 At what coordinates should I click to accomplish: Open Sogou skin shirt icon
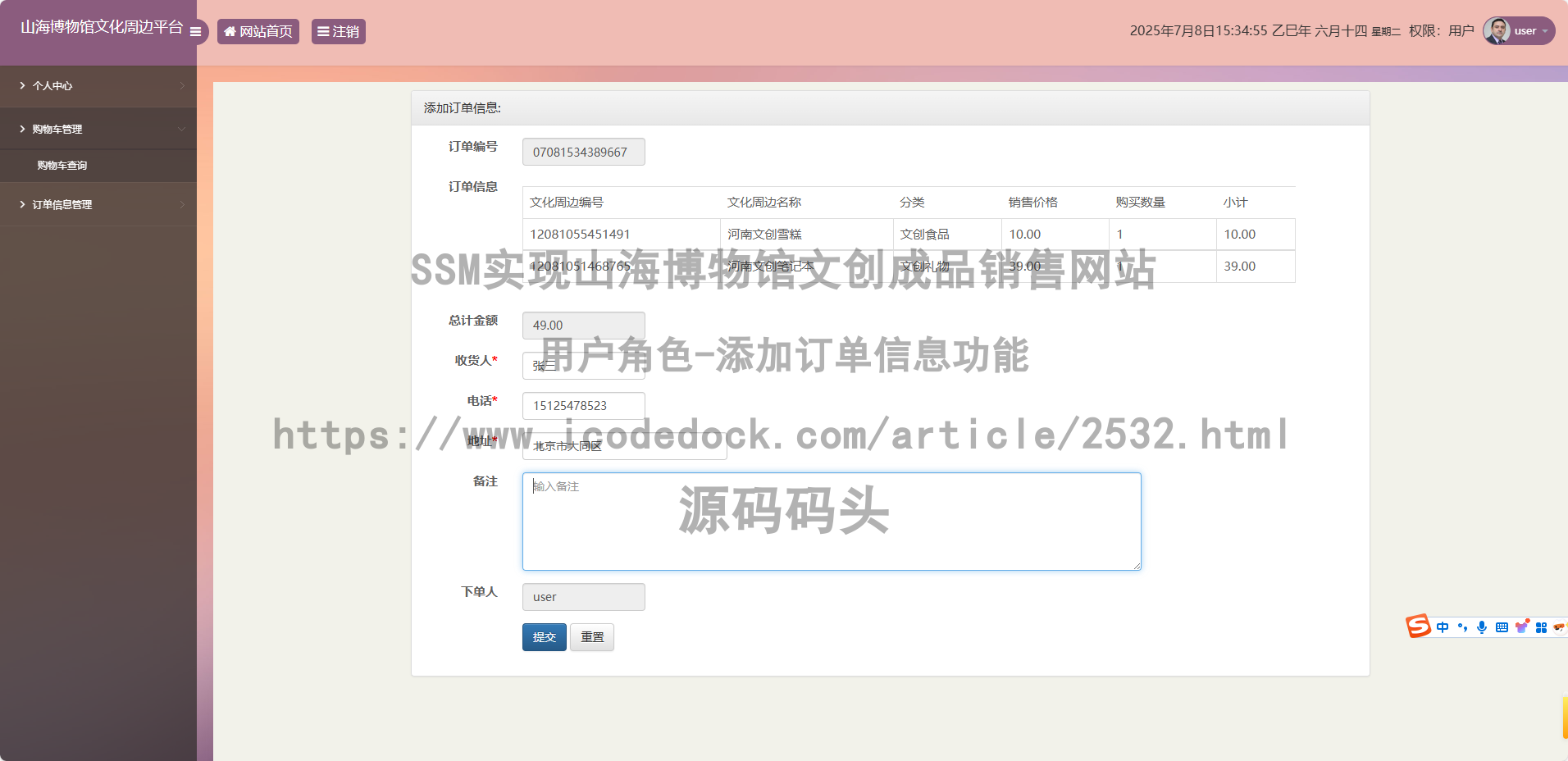[x=1521, y=627]
